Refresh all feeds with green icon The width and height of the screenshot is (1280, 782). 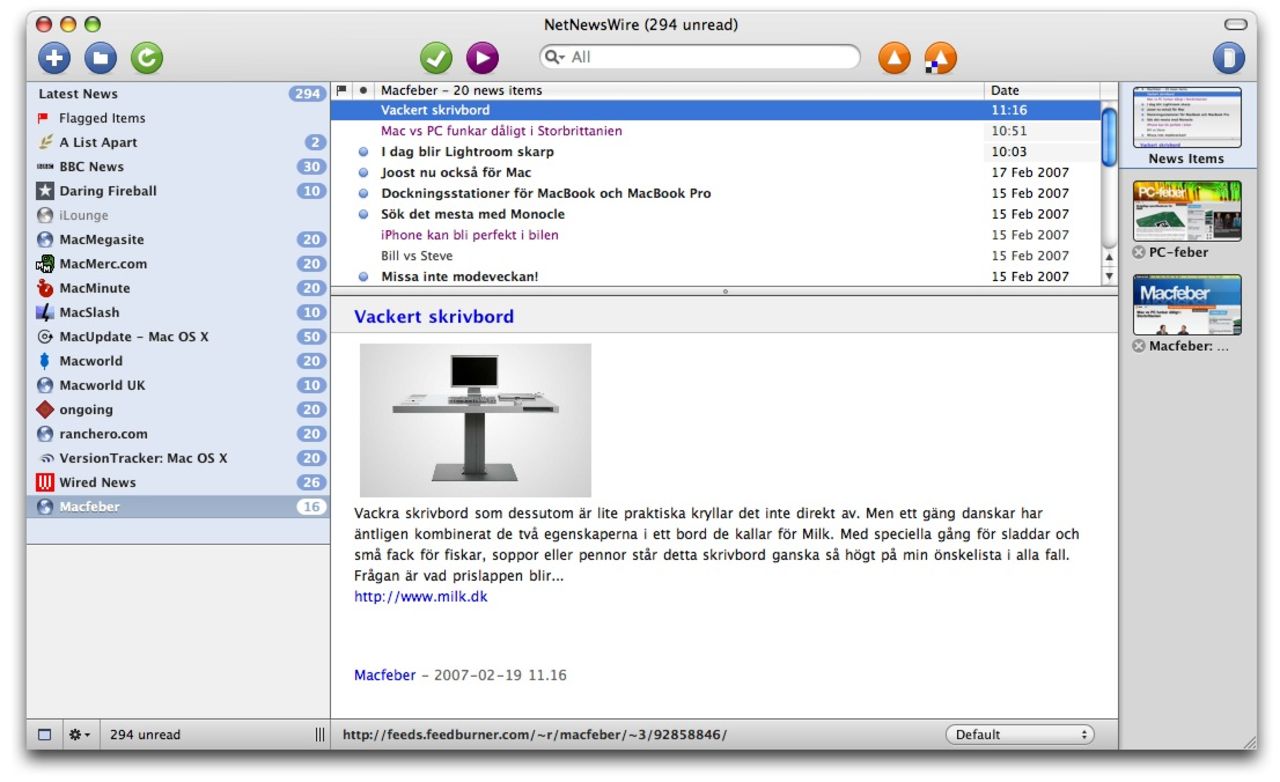point(146,58)
